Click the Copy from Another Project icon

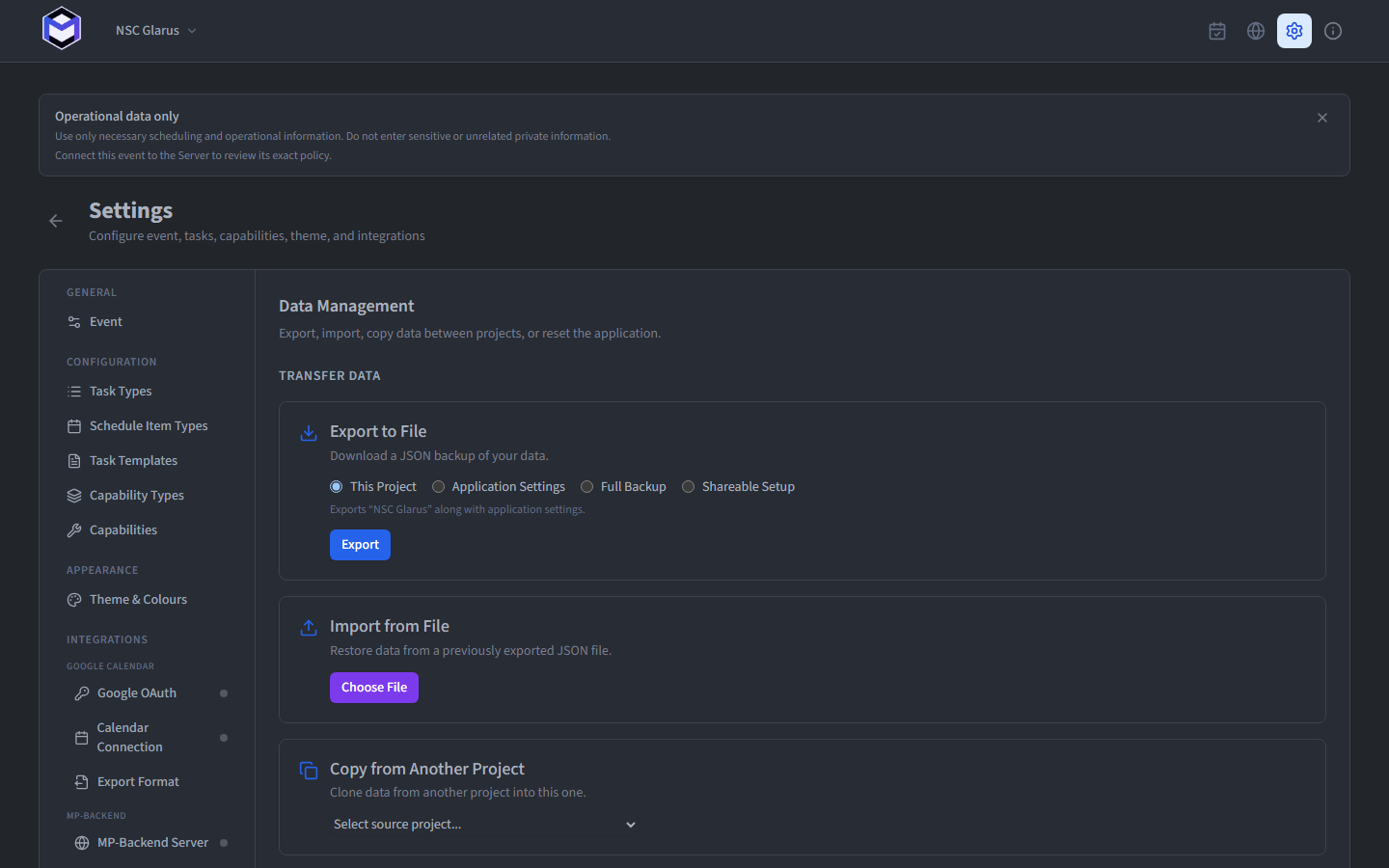pos(309,771)
